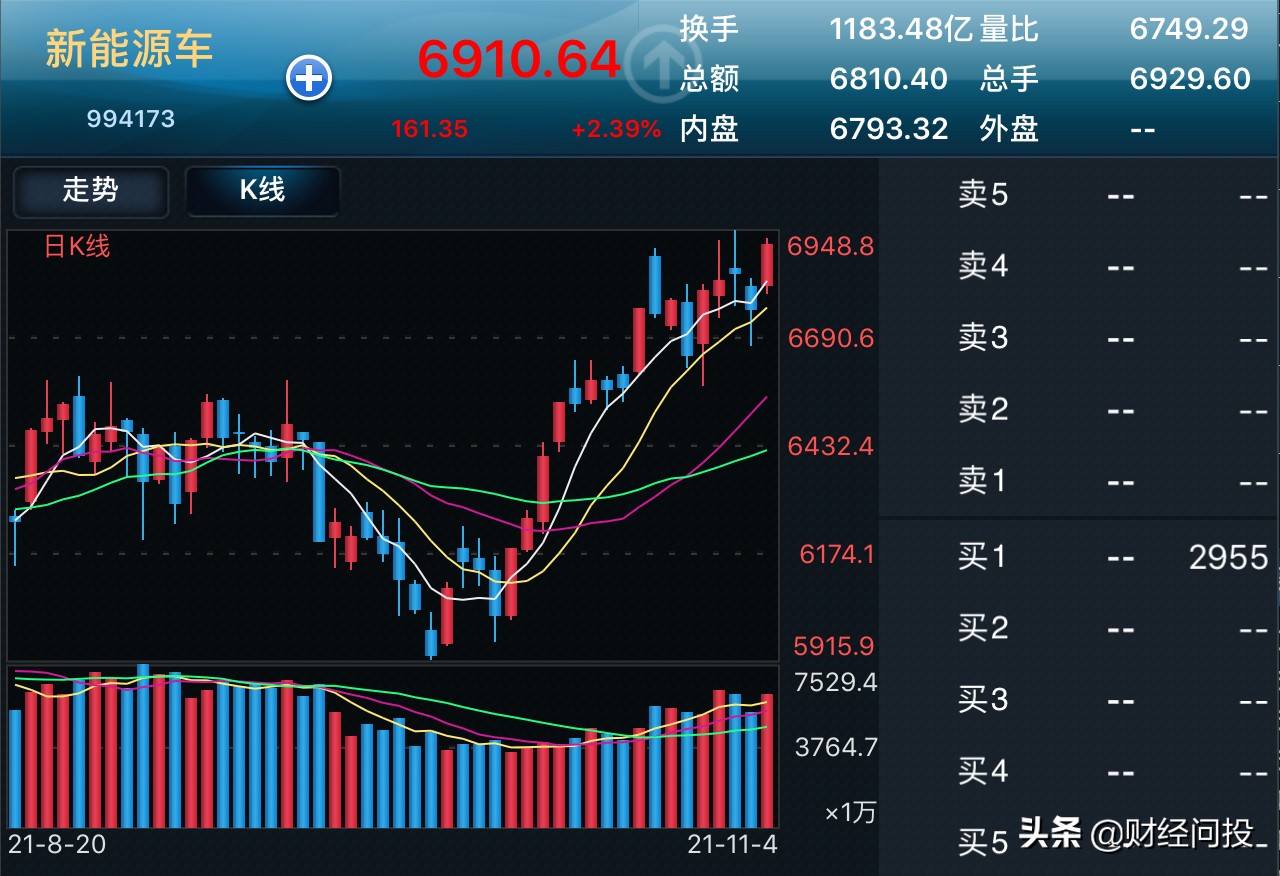Select the 6793.32 value
Viewport: 1280px width, 876px height.
point(889,128)
